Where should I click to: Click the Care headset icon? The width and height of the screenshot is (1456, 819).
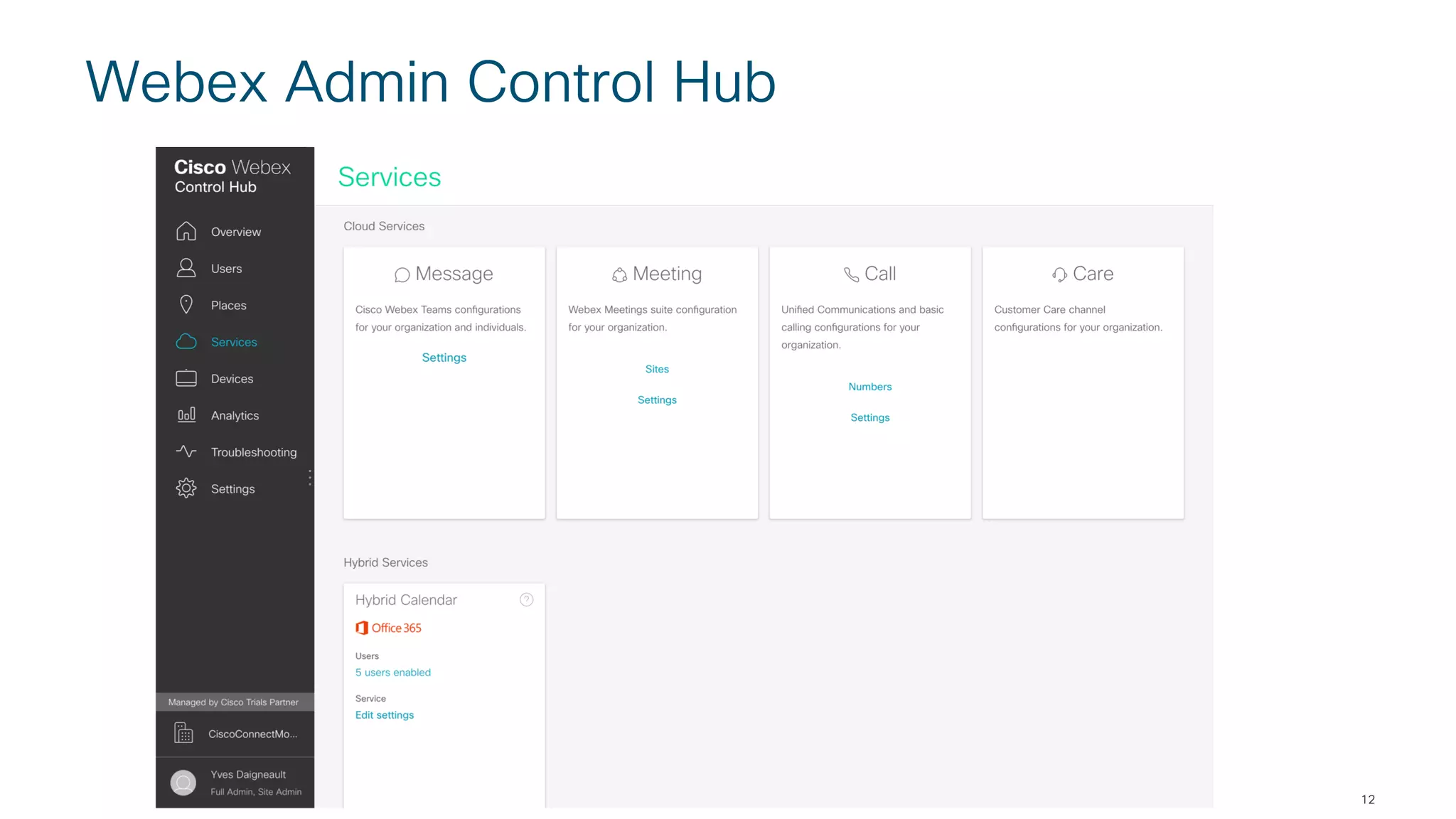tap(1060, 274)
